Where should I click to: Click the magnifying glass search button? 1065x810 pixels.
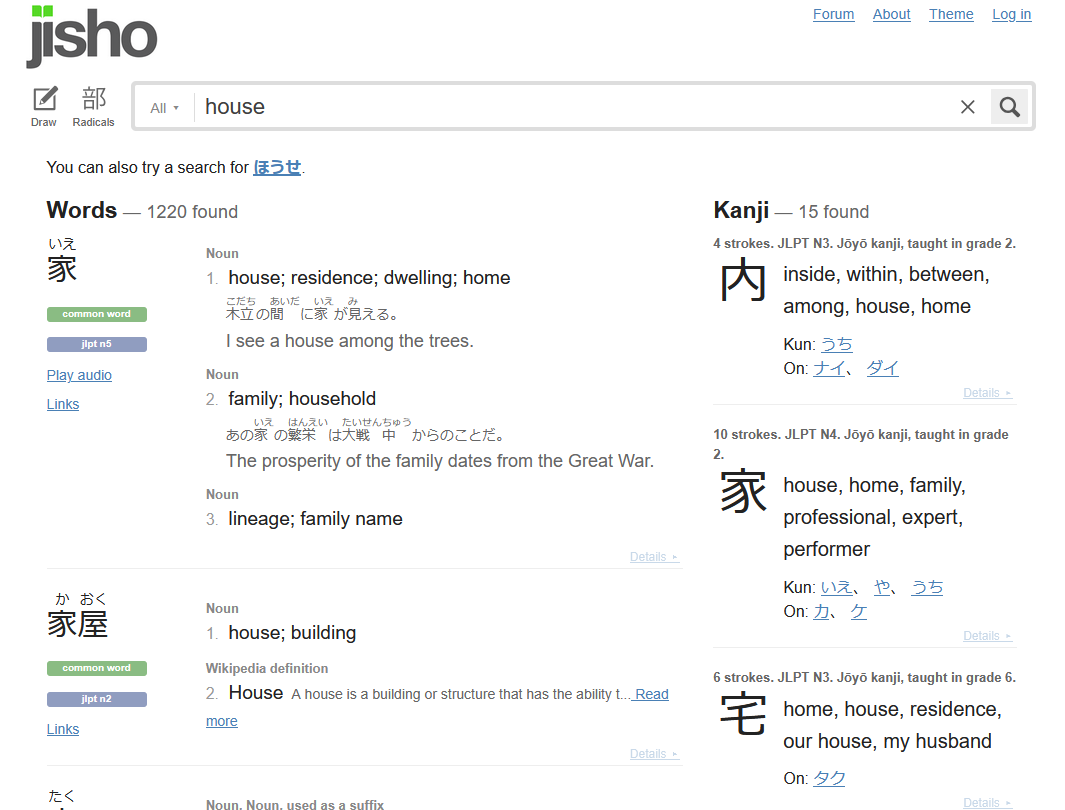pos(1009,107)
